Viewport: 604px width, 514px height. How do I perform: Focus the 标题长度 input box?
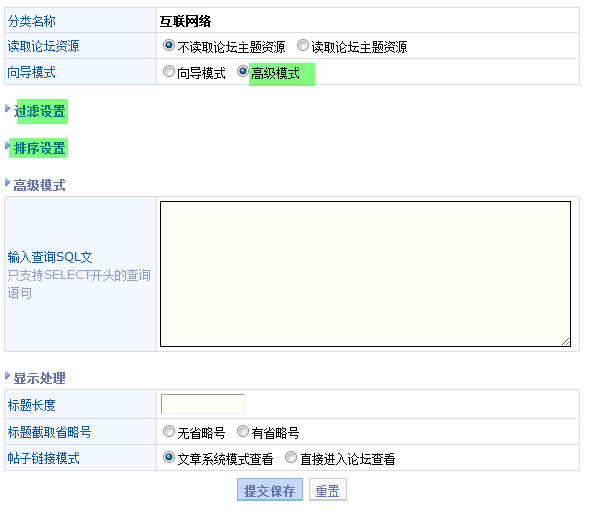[202, 404]
